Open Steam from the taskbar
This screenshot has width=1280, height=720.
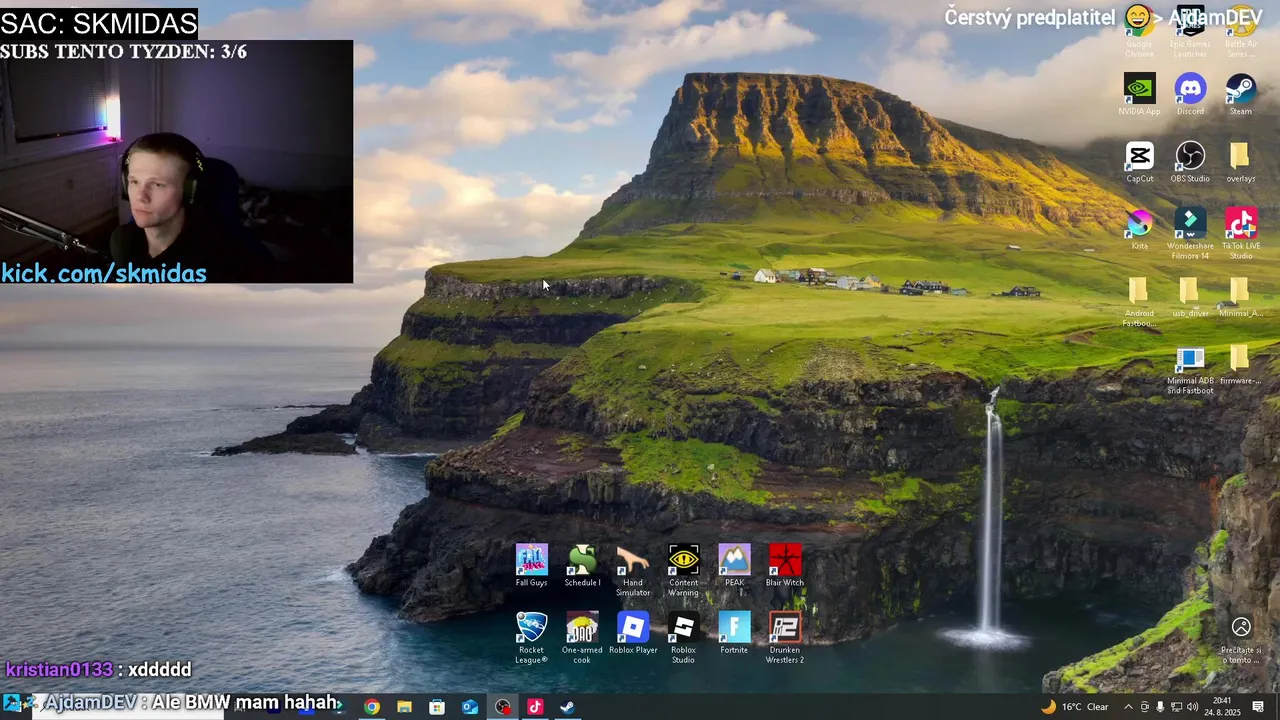coord(567,707)
